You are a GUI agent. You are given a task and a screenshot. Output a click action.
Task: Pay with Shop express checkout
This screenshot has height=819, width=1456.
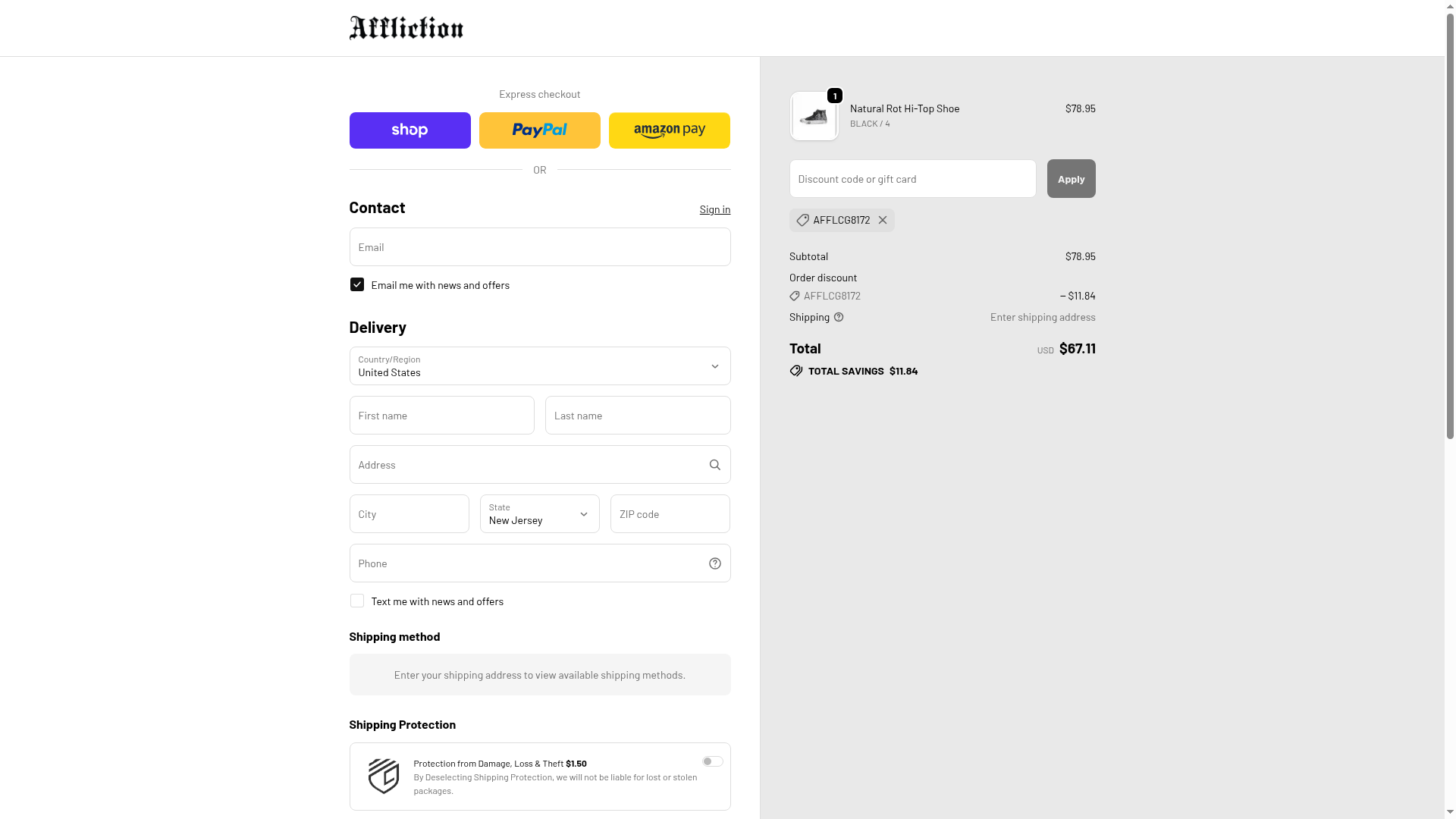click(x=409, y=130)
